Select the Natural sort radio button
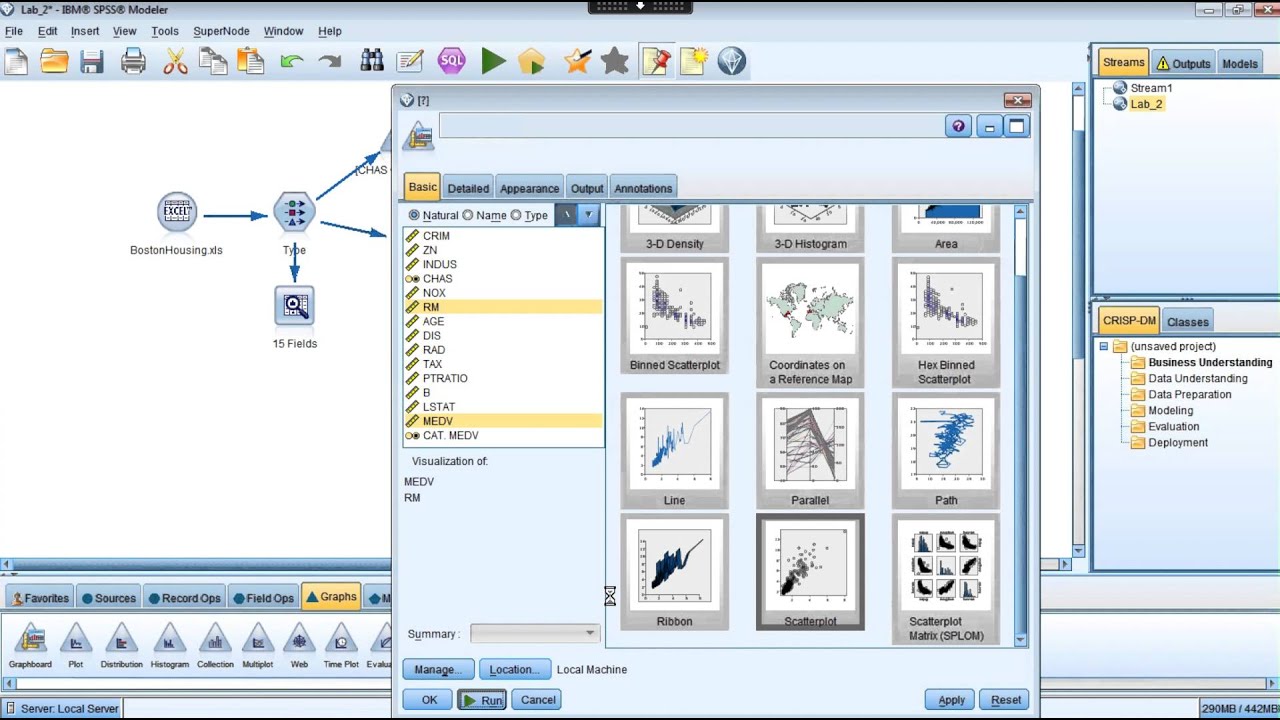 (x=414, y=215)
